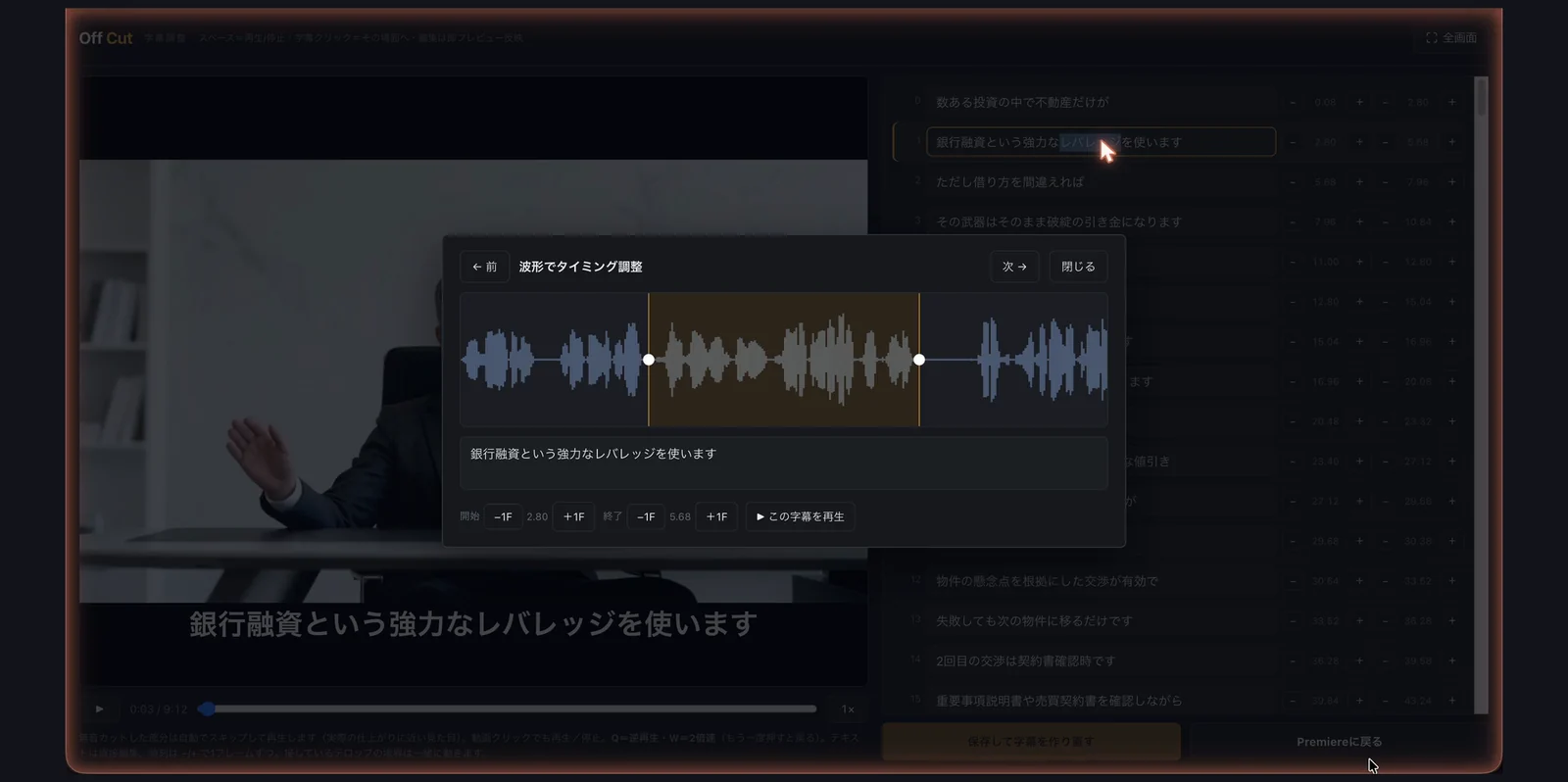The width and height of the screenshot is (1568, 782).
Task: Click the subtitle text box in dialog
Action: 784,463
